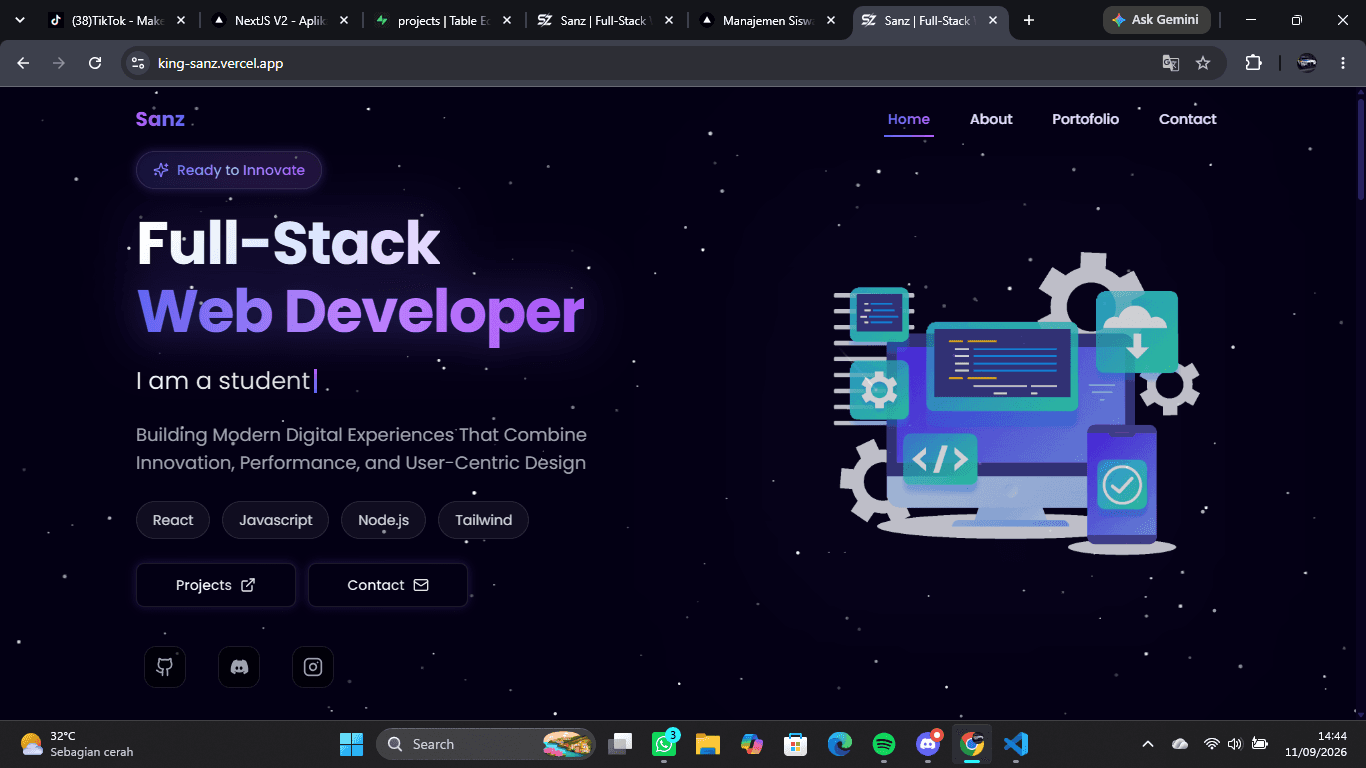Open Microsoft Store from taskbar

pyautogui.click(x=795, y=744)
